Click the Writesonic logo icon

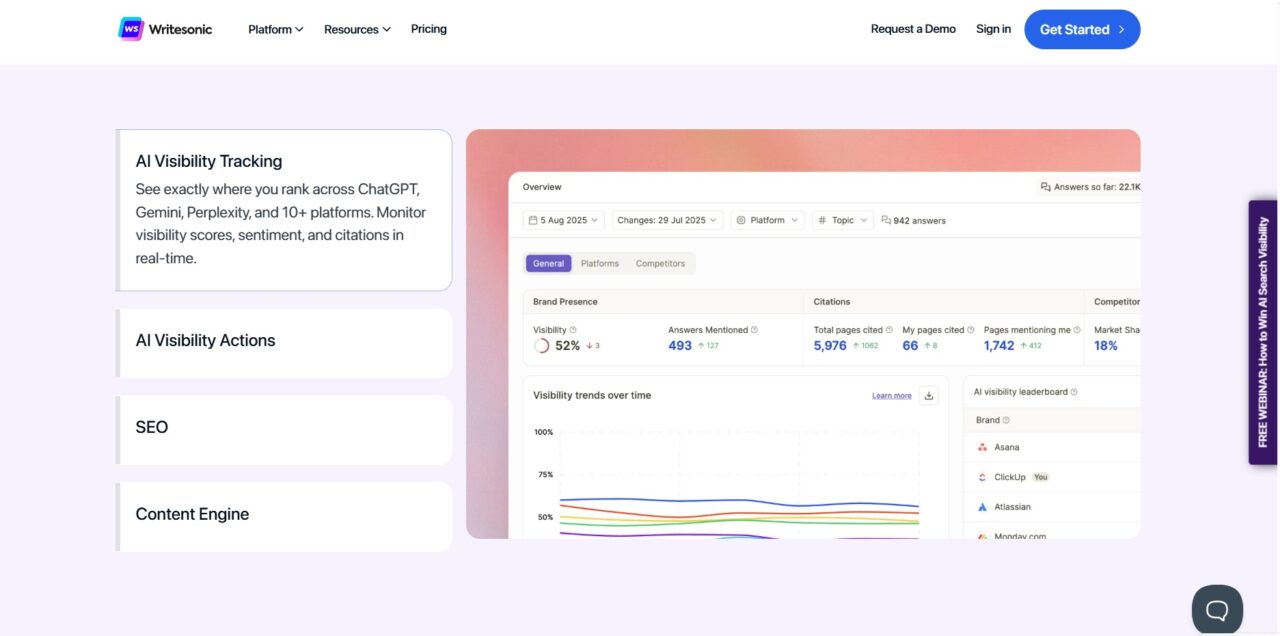pyautogui.click(x=131, y=29)
